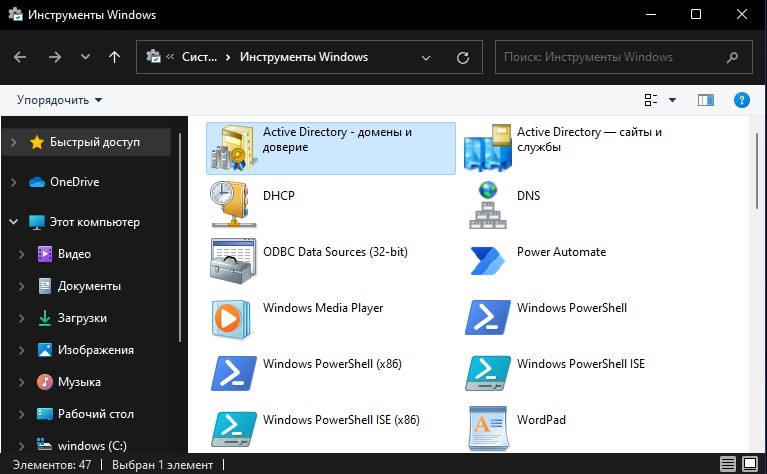Go up one folder level
This screenshot has width=767, height=474.
coord(114,57)
